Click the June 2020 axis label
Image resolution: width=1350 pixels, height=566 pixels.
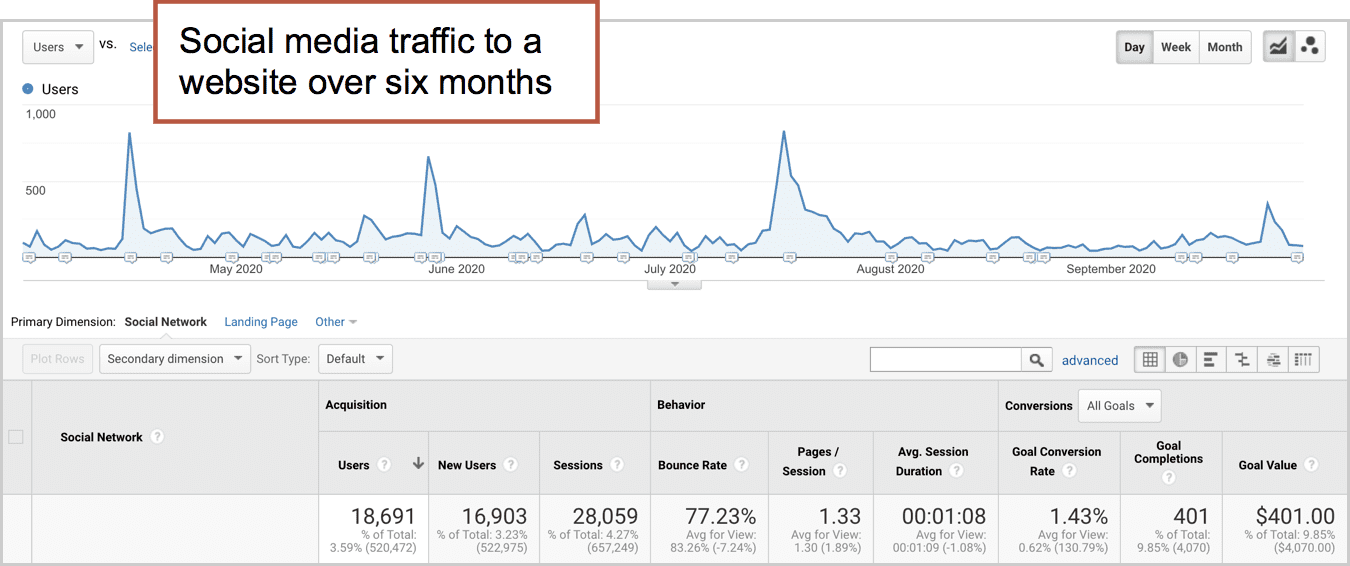pyautogui.click(x=456, y=269)
